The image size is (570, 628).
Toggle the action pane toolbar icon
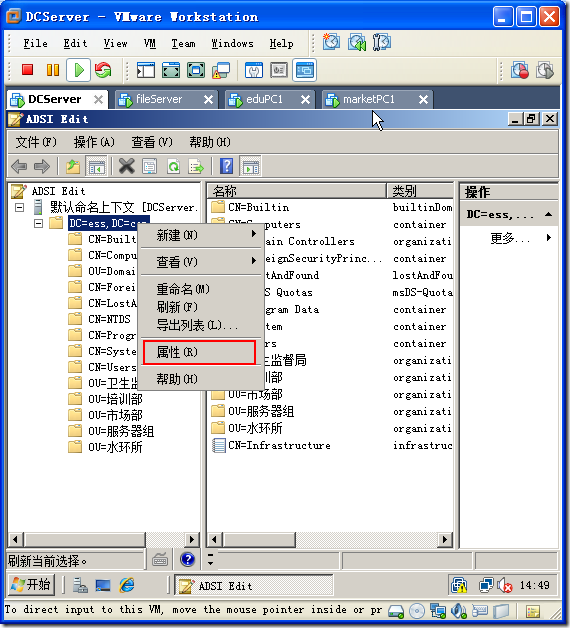[x=250, y=166]
